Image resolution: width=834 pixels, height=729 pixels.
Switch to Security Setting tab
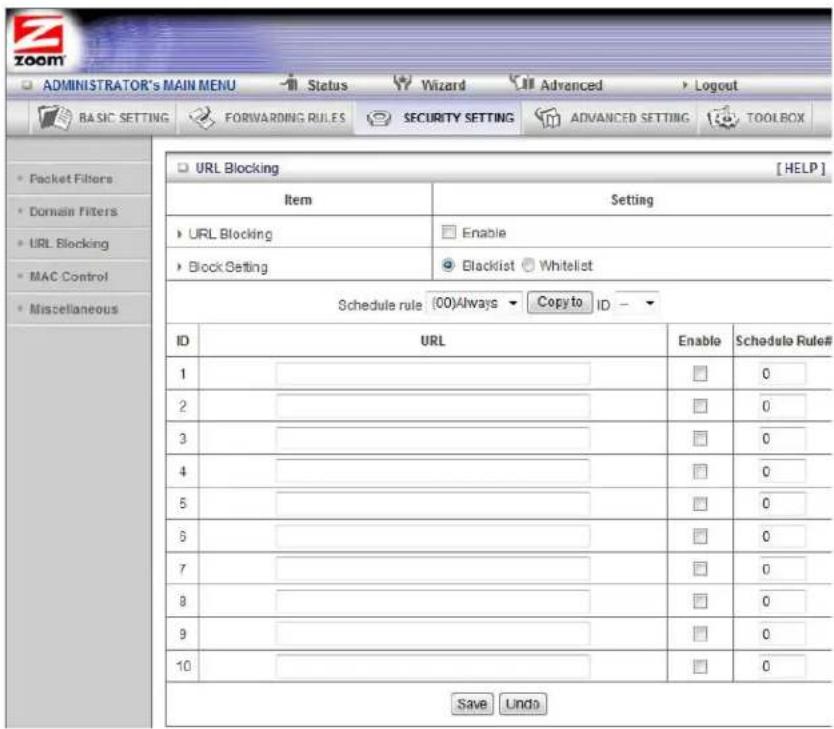point(440,118)
